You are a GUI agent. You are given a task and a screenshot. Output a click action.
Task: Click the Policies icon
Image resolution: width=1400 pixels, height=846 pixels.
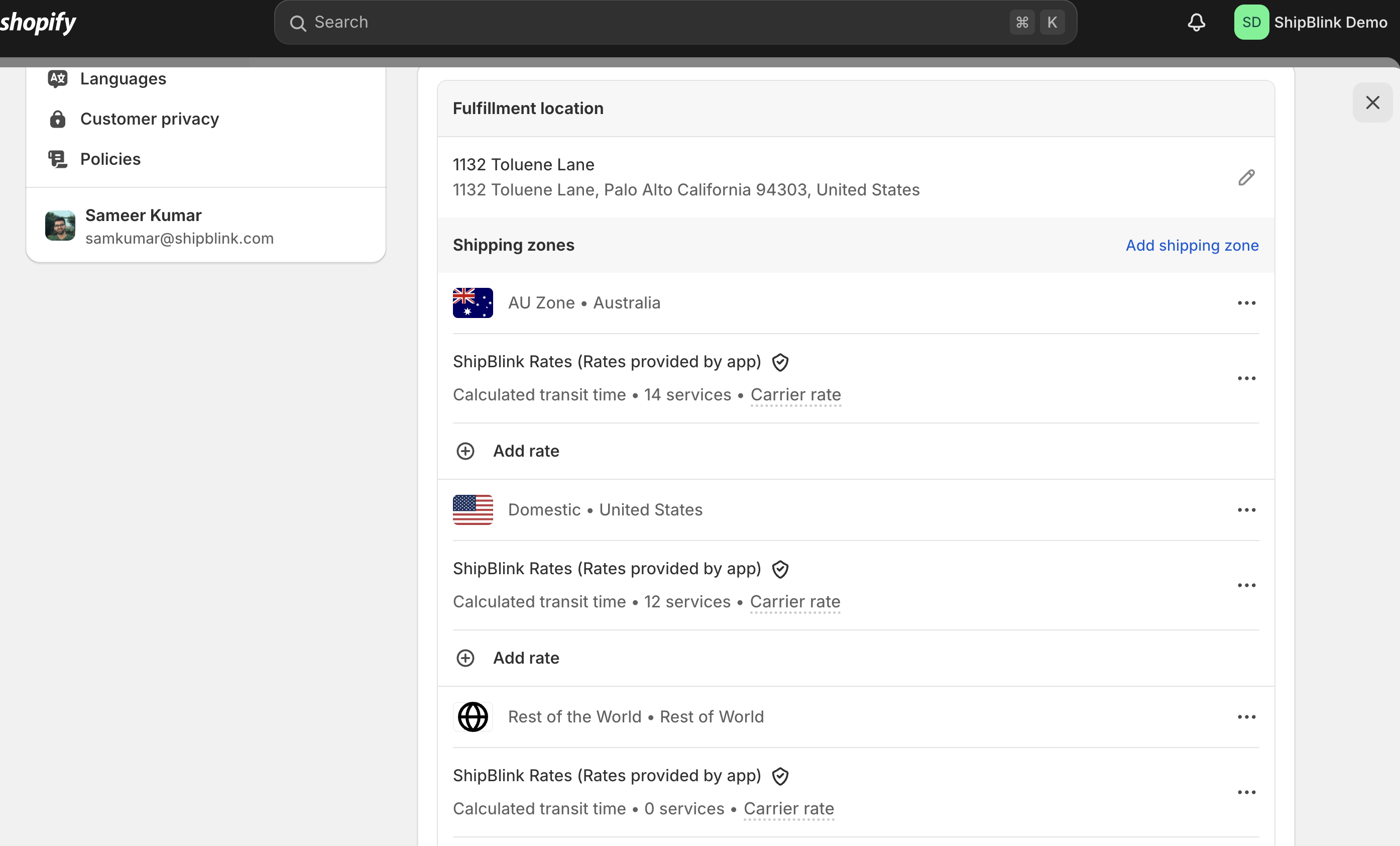[x=57, y=159]
